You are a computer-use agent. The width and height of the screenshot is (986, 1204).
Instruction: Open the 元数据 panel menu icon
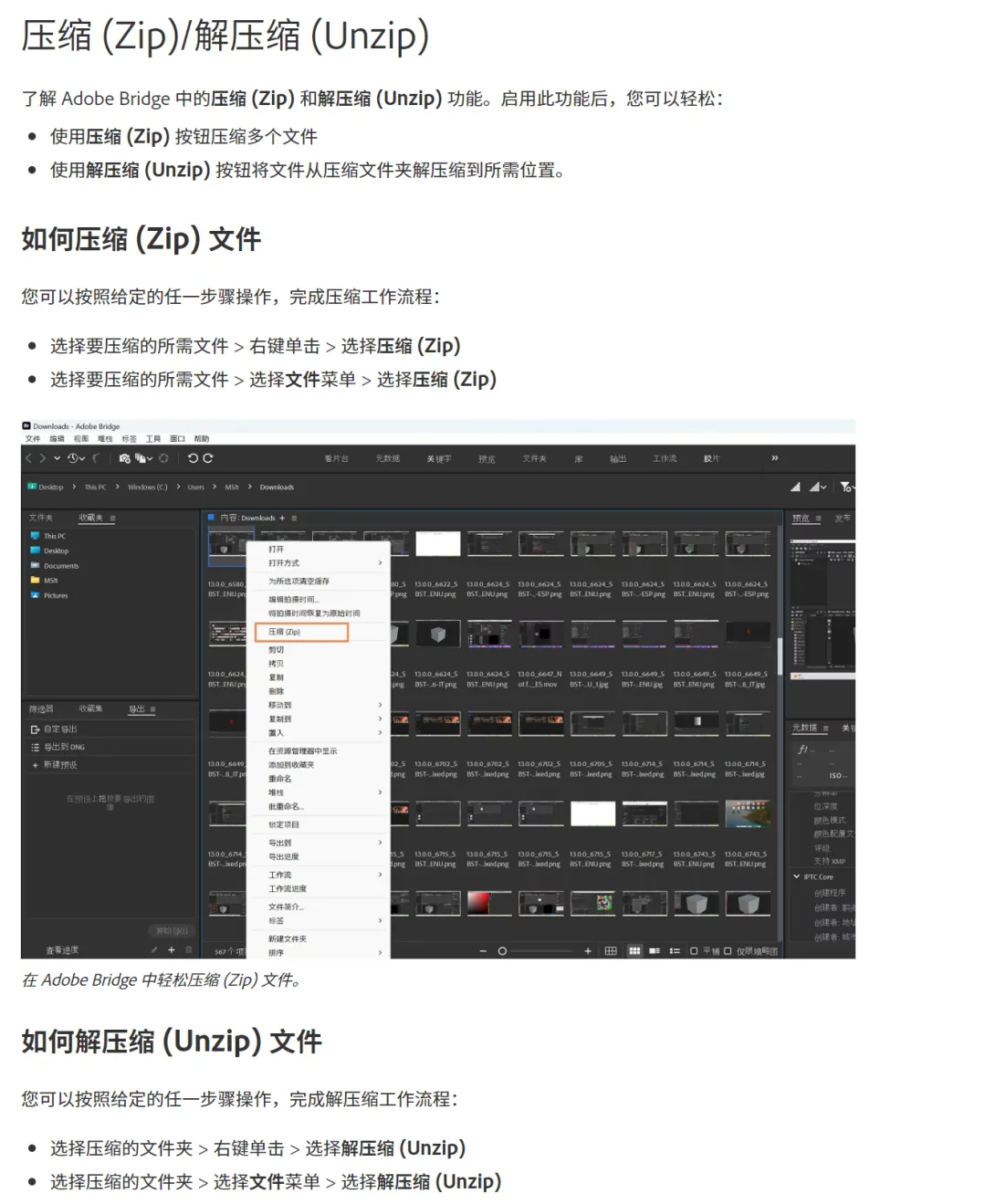(826, 728)
